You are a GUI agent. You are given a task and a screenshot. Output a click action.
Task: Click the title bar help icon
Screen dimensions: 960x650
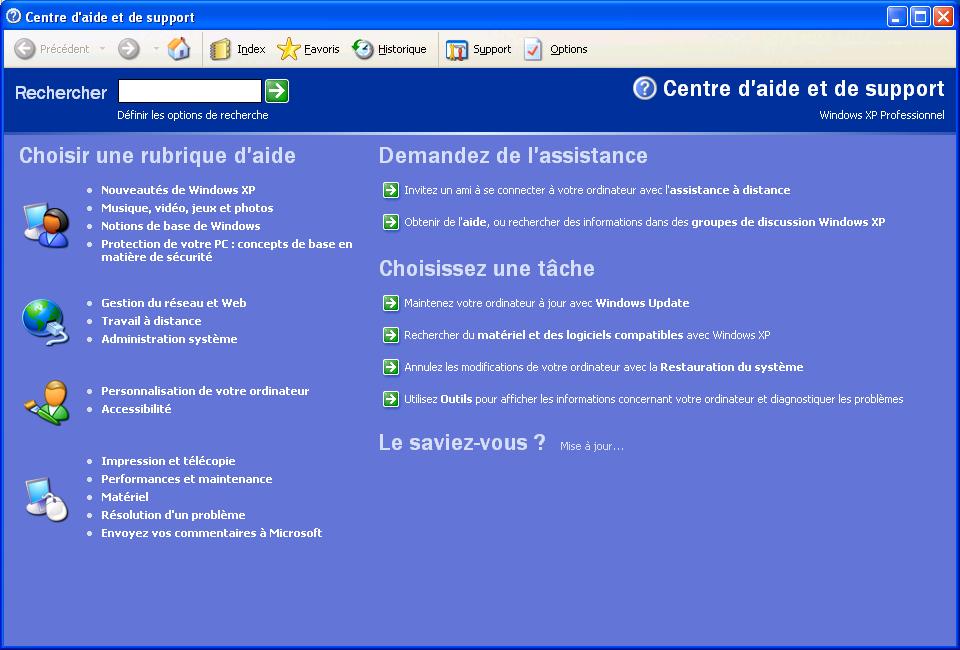(x=13, y=17)
